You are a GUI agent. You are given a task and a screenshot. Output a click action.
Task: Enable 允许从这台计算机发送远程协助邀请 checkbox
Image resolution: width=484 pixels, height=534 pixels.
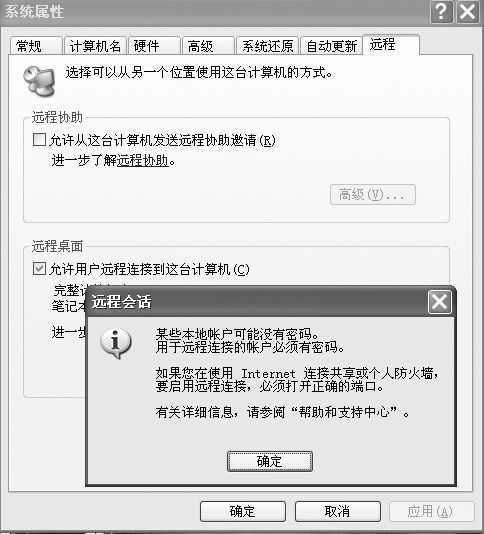pos(39,140)
